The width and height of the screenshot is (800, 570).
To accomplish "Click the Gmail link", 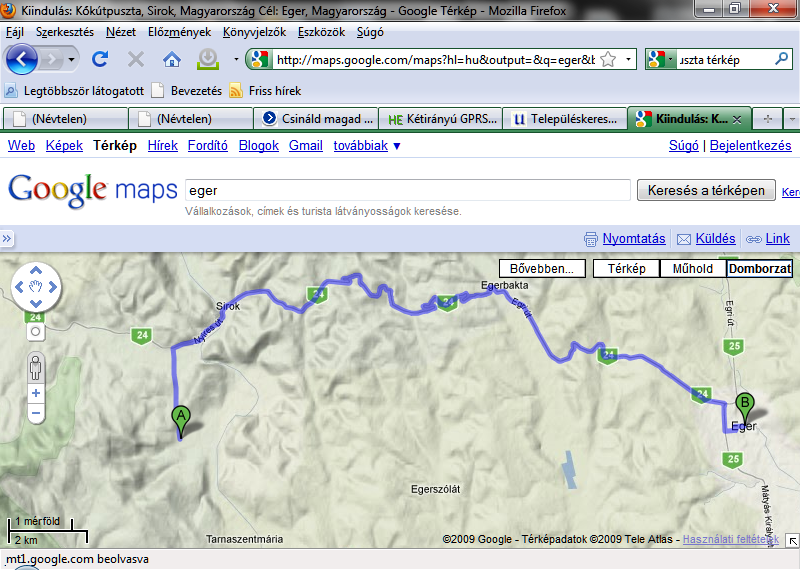I will point(306,145).
